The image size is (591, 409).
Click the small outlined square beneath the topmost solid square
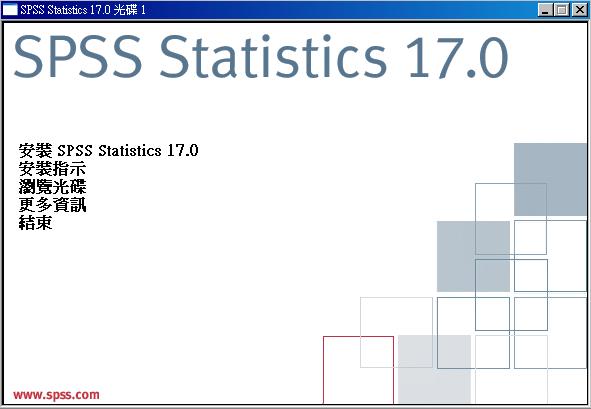530,237
